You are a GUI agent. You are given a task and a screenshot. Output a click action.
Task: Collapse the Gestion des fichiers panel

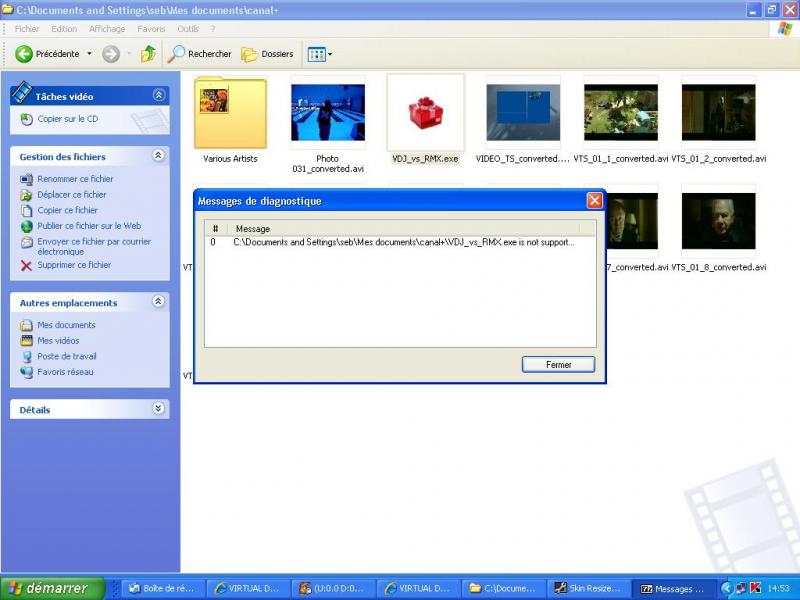158,156
